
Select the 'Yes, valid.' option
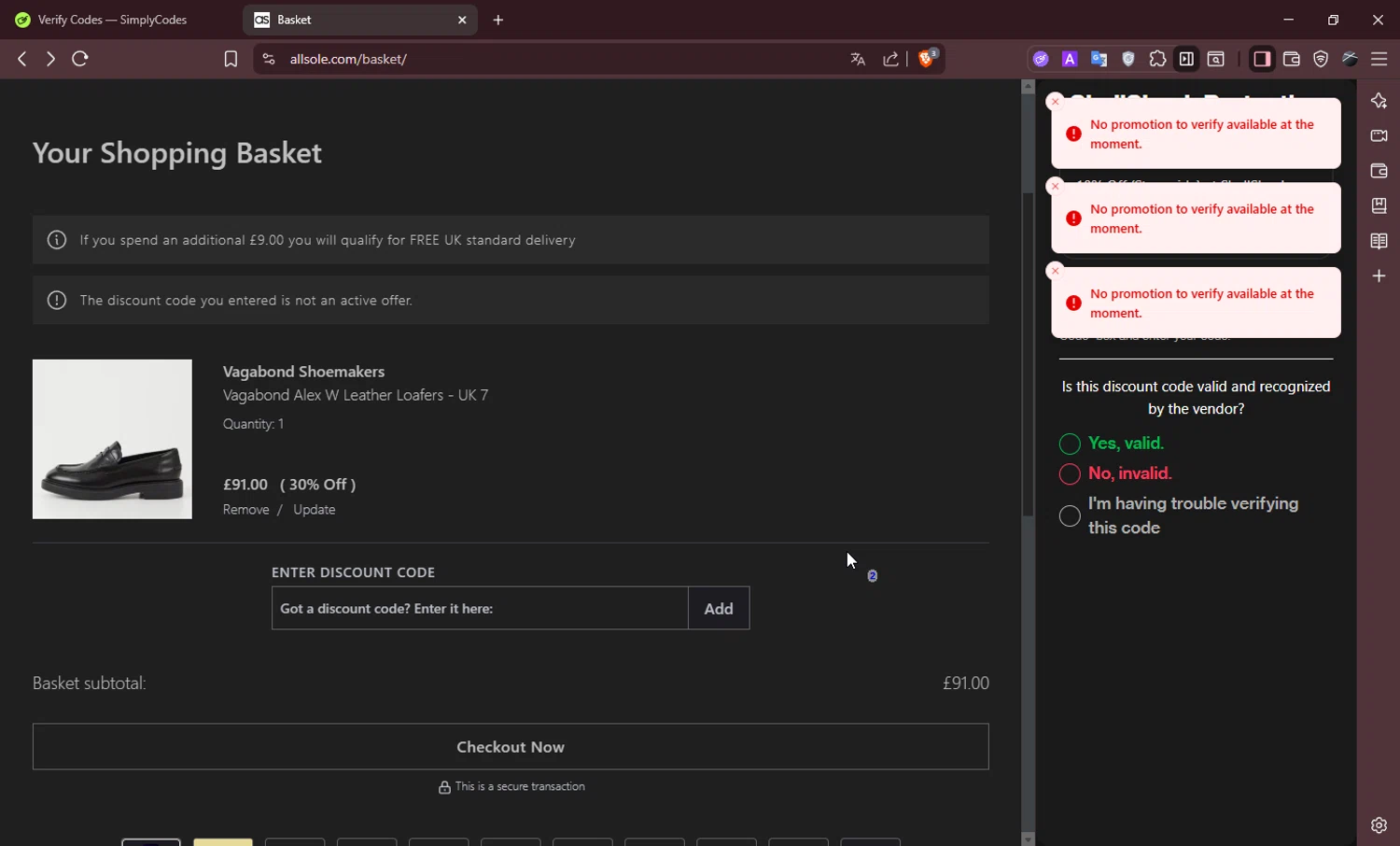1070,444
